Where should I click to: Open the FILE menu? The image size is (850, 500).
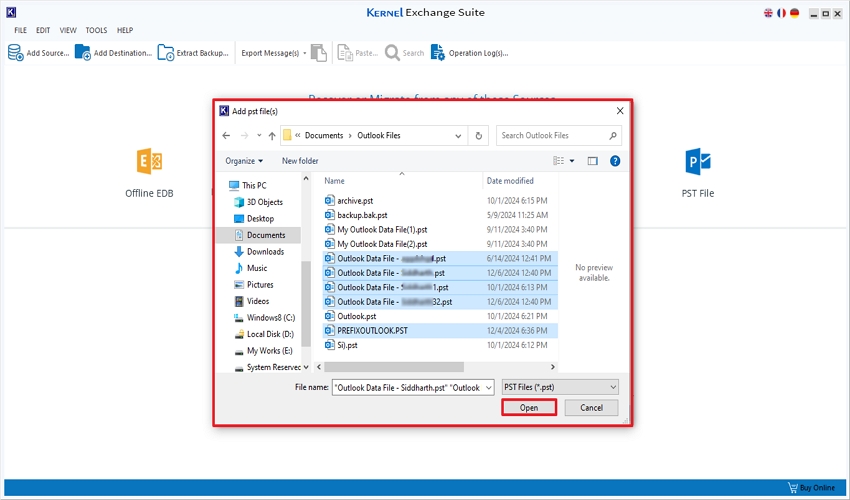pos(21,30)
